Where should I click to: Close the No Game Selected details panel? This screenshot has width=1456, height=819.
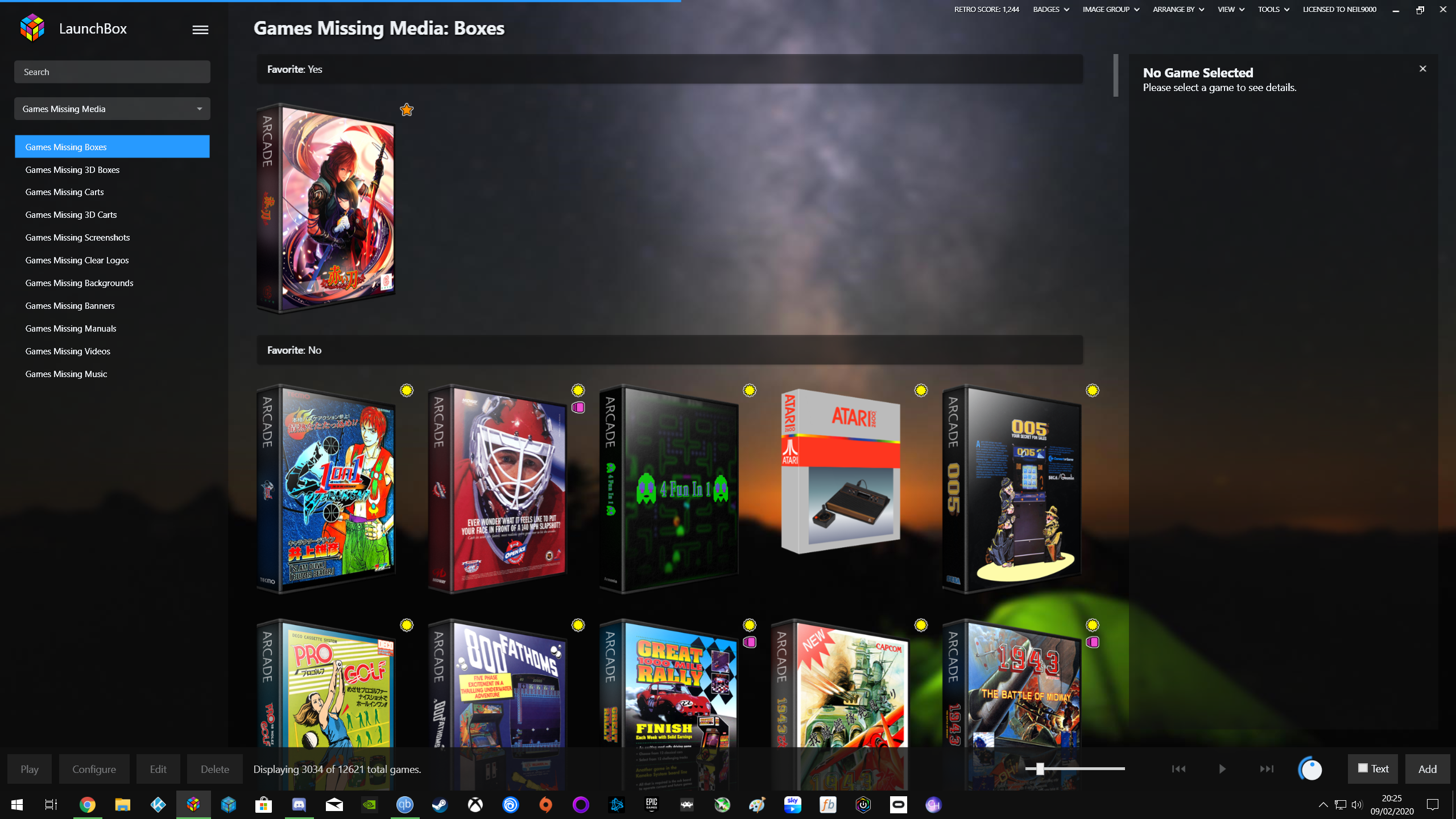(x=1423, y=69)
